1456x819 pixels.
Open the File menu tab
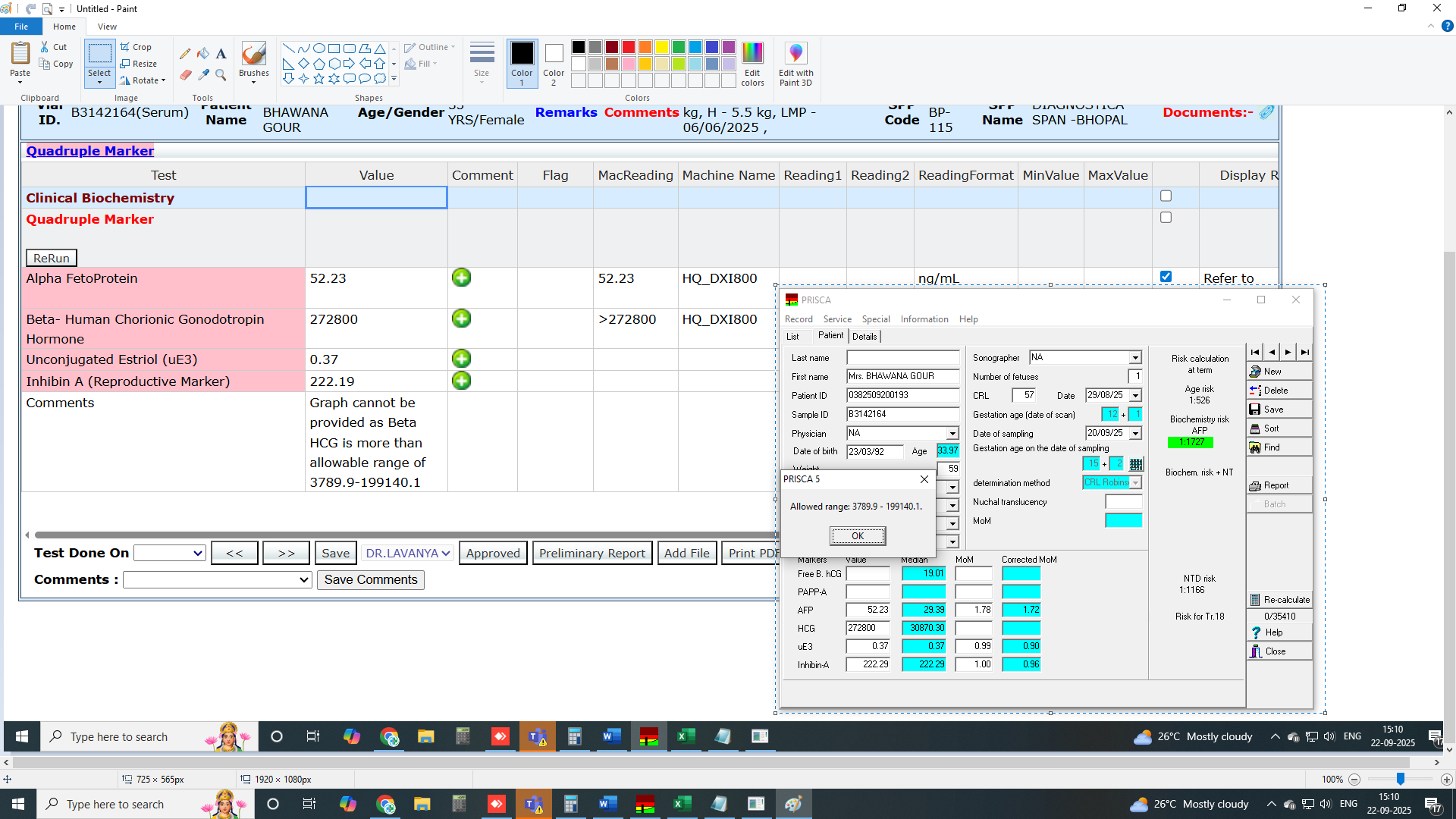tap(21, 27)
